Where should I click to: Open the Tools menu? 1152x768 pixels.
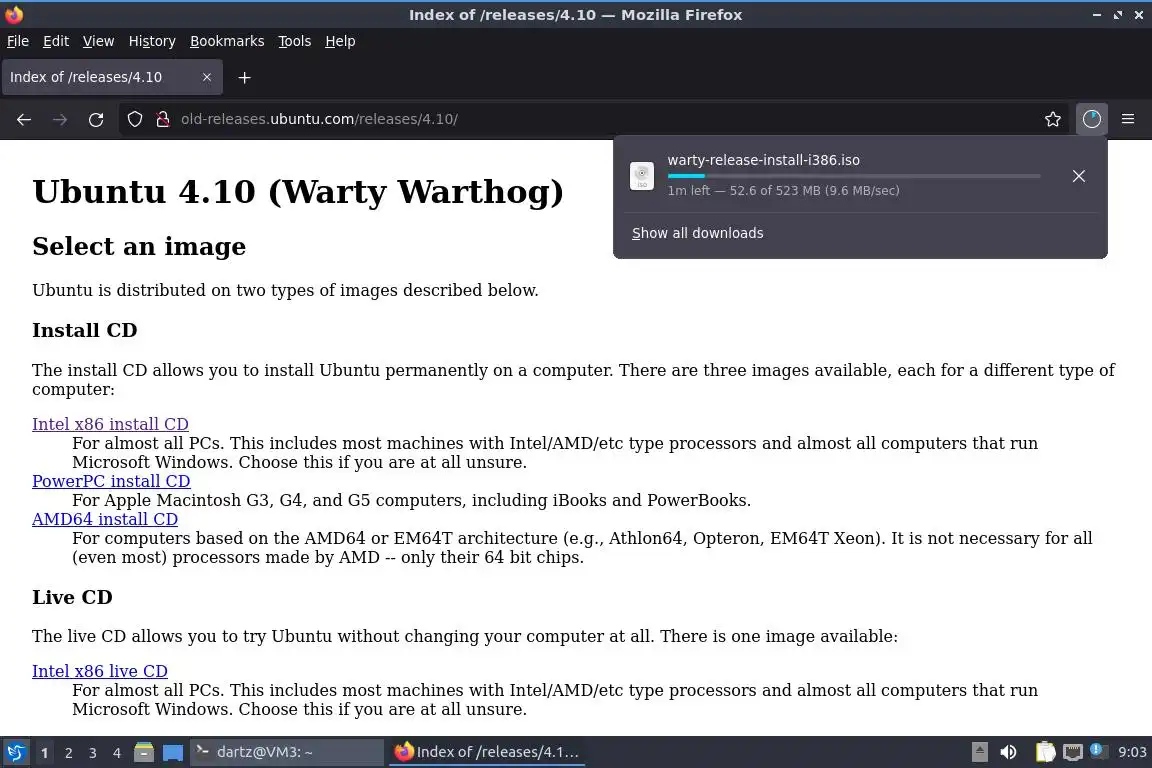294,41
